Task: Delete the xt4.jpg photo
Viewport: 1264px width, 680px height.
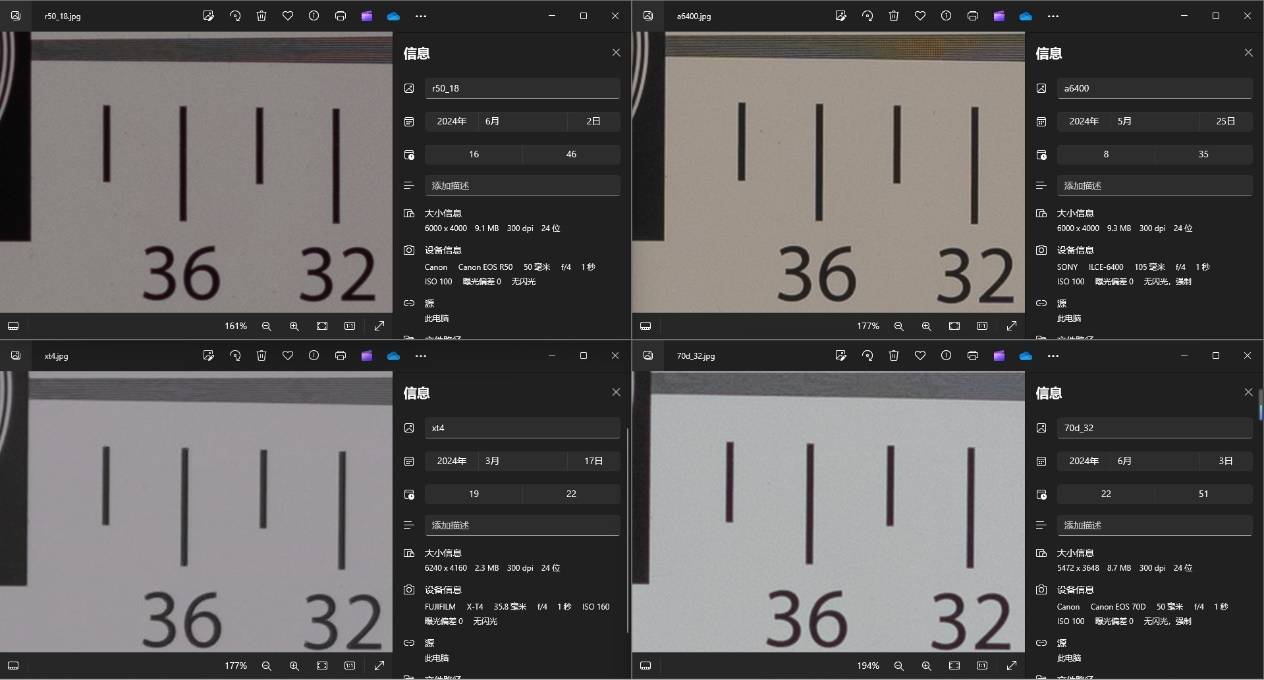Action: pyautogui.click(x=261, y=355)
